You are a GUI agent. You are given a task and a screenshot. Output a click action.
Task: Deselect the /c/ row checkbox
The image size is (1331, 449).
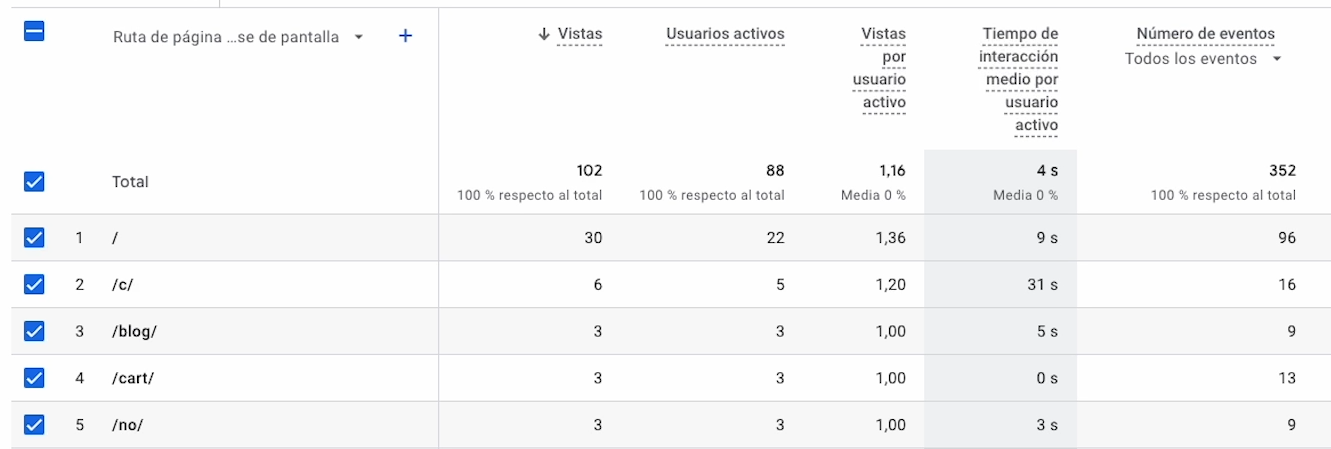(34, 284)
